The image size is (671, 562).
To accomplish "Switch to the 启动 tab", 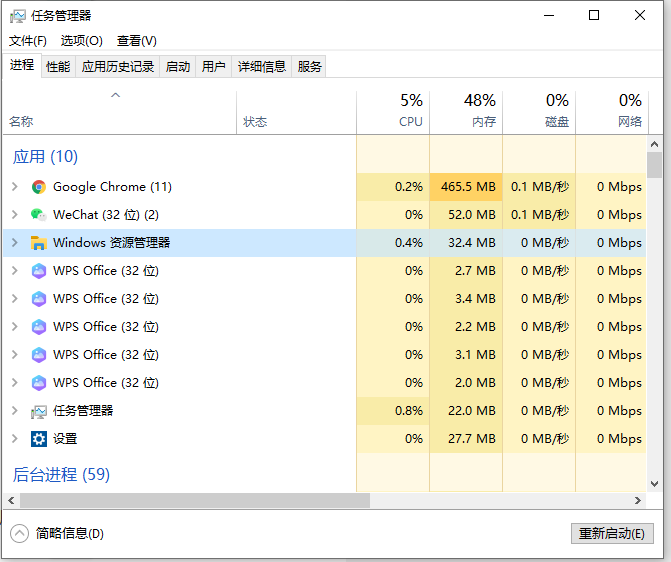I will click(177, 67).
